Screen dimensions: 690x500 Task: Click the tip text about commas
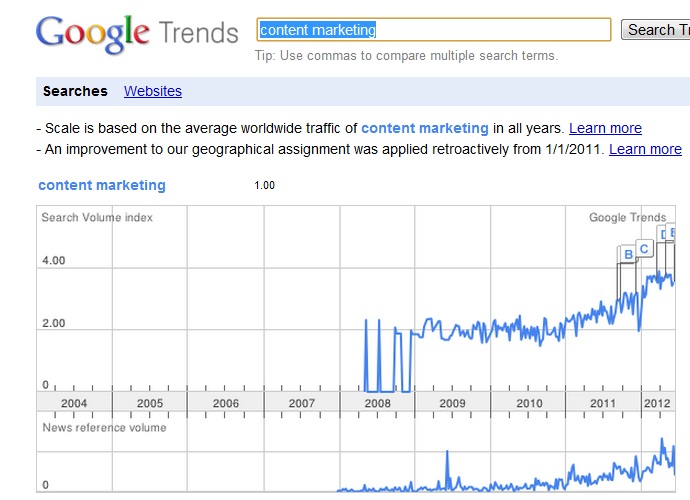point(406,56)
